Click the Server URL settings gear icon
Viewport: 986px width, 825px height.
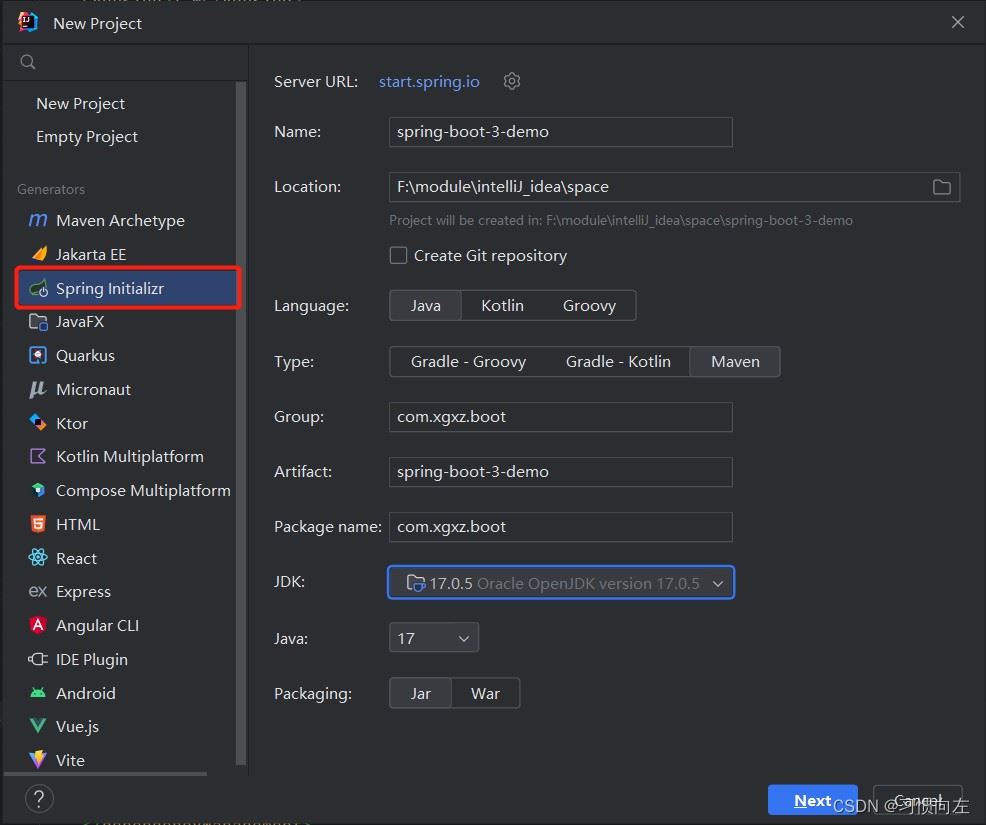(x=512, y=82)
